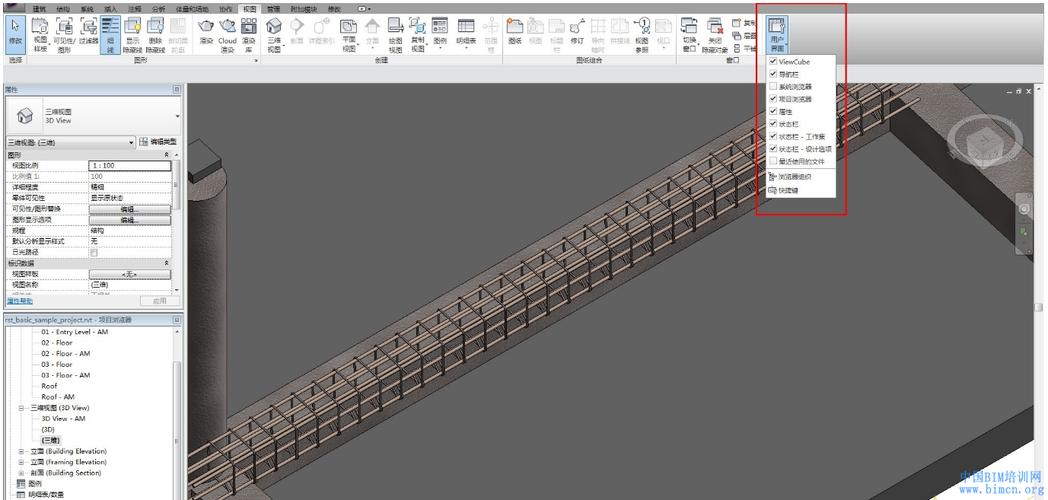Viewport: 1048px width, 500px height.
Task: Expand 图形 ribbon panel dialog launcher arrow
Action: click(255, 60)
